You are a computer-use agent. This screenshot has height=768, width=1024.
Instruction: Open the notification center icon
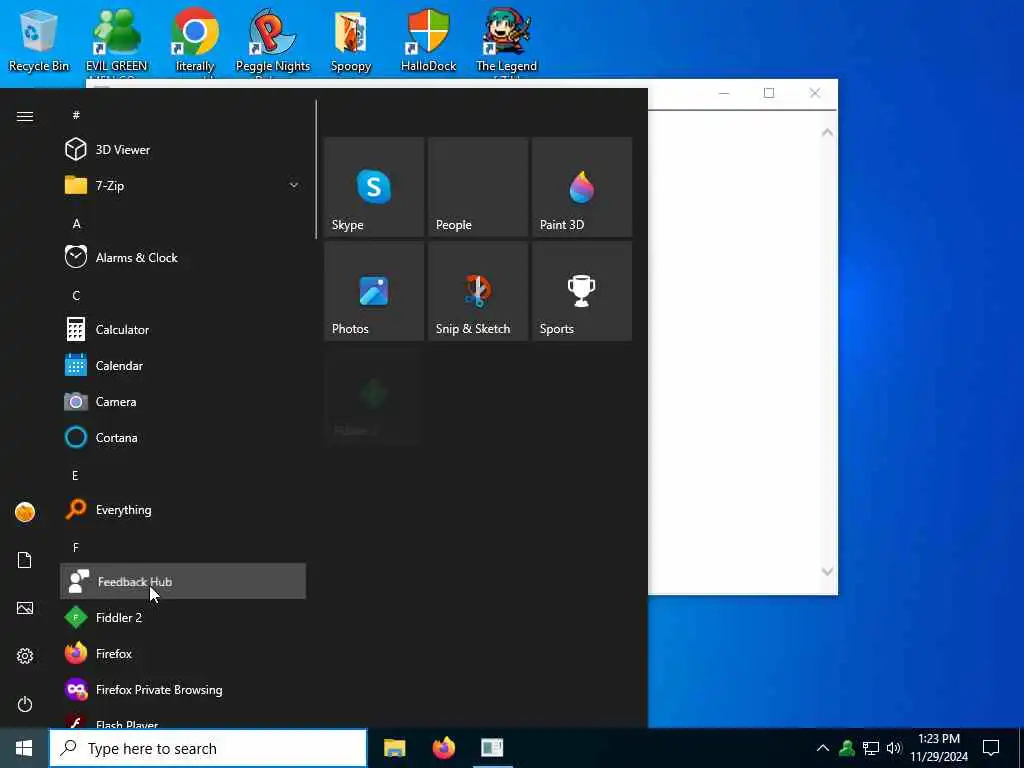[x=991, y=748]
